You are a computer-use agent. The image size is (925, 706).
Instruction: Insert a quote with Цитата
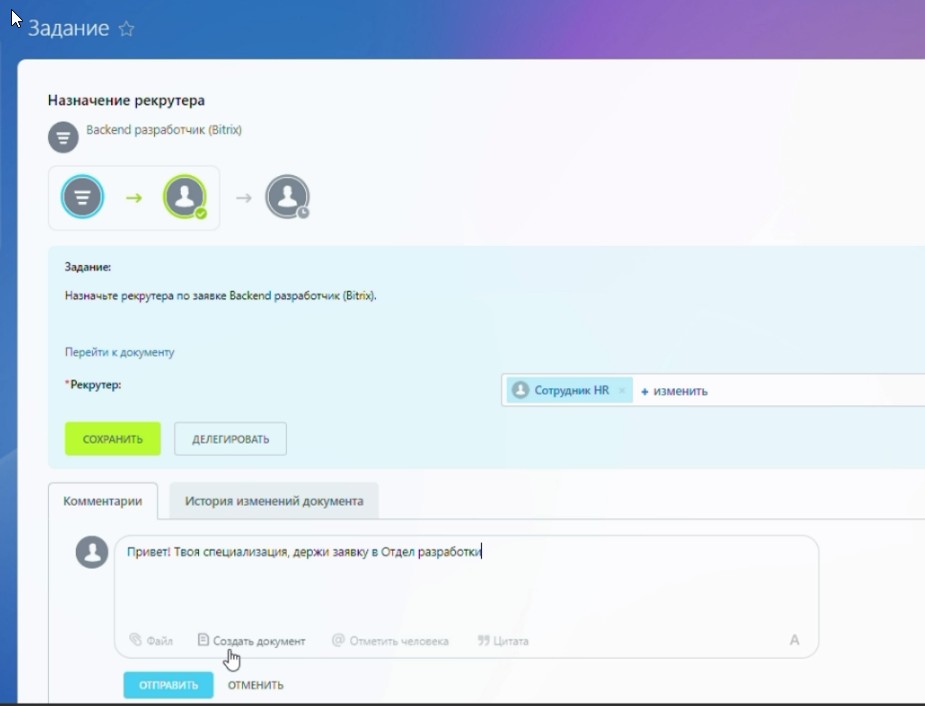click(503, 641)
